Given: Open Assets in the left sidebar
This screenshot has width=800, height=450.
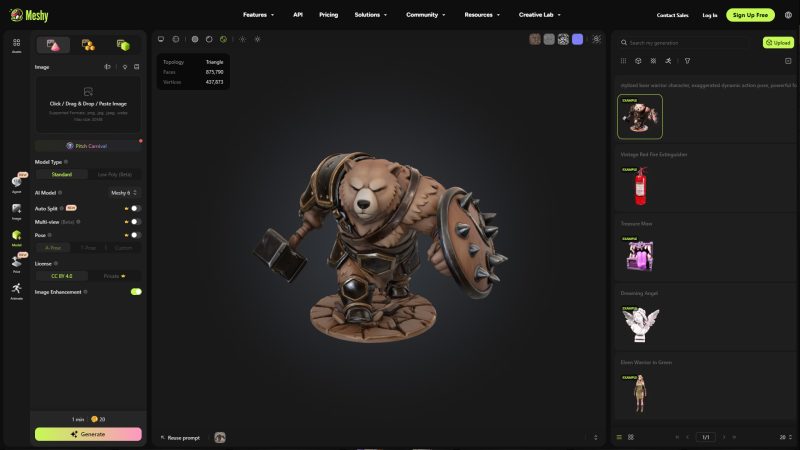Looking at the screenshot, I should click(16, 45).
